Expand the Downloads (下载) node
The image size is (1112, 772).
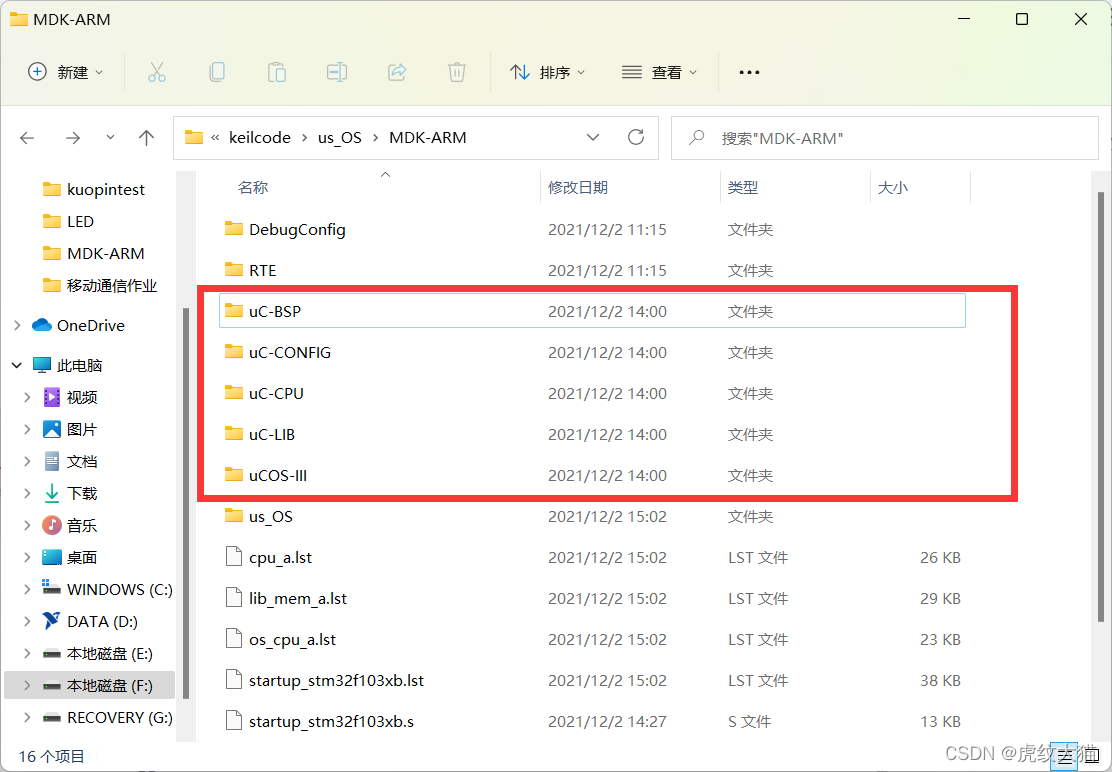coord(27,493)
